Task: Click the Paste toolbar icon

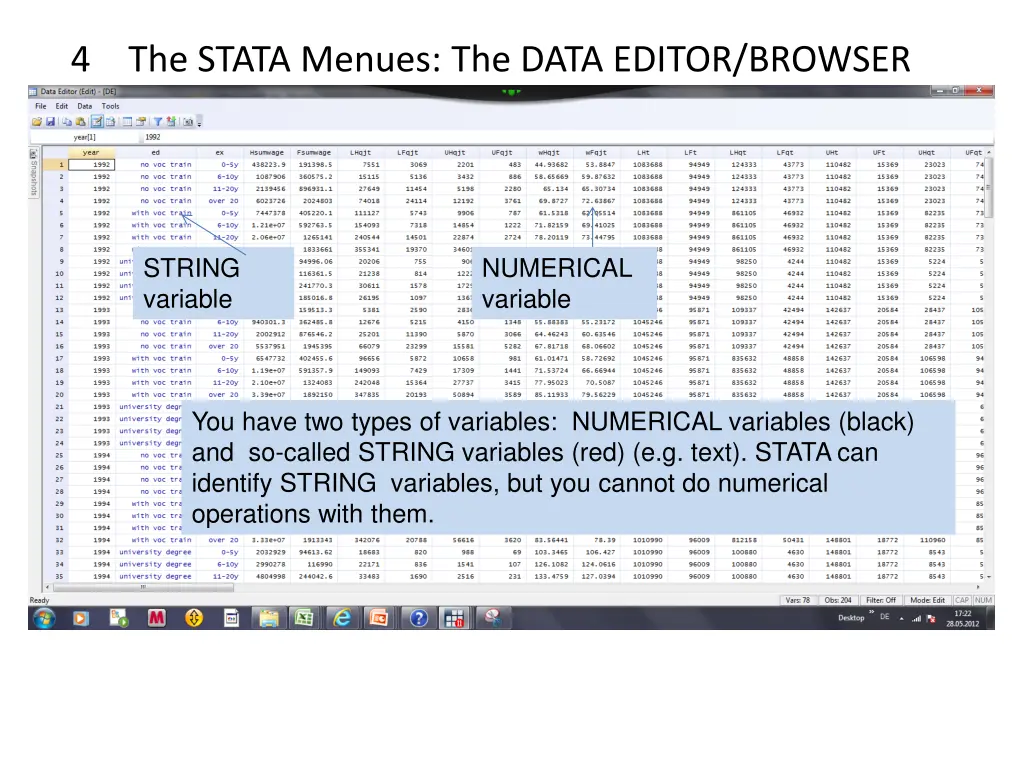Action: pos(80,121)
